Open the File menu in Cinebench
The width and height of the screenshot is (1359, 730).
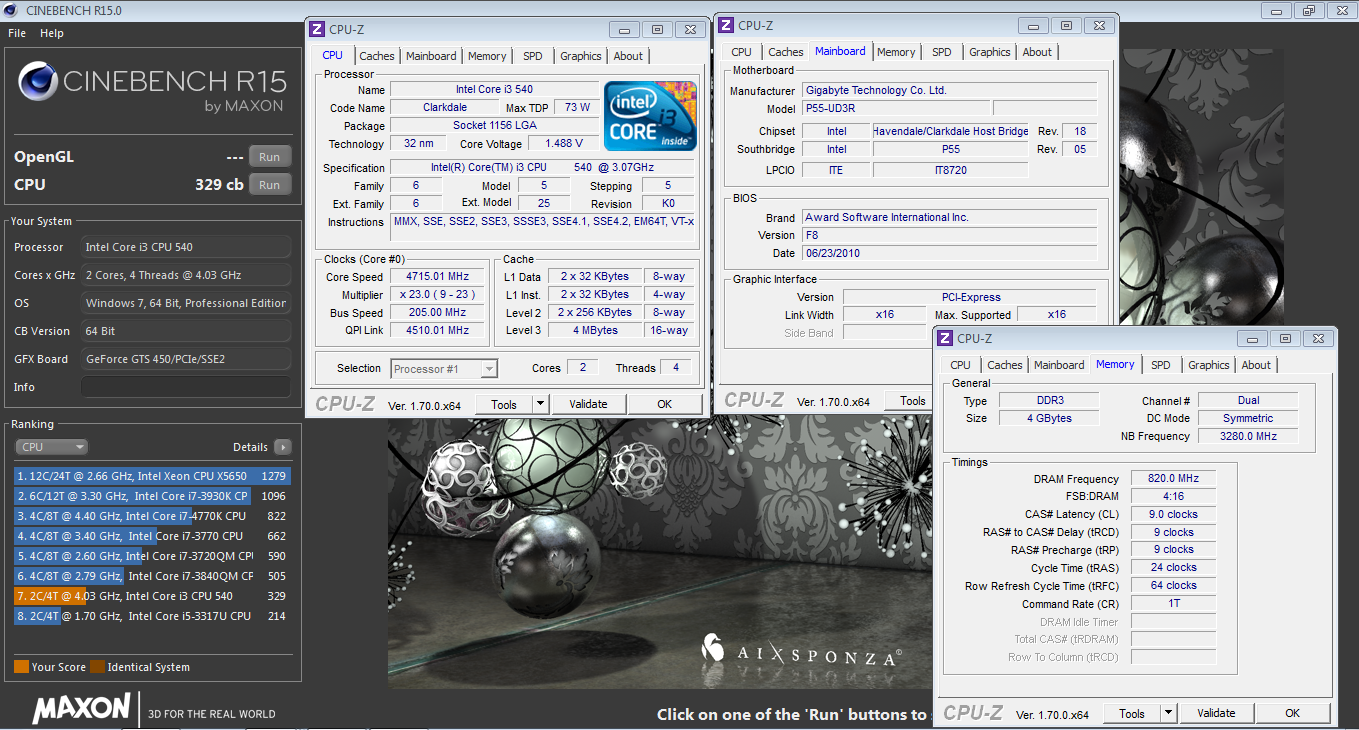17,33
